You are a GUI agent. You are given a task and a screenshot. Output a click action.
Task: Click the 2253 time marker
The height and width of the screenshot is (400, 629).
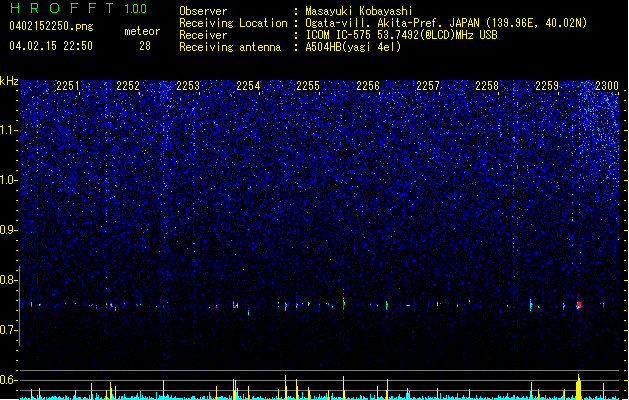tap(188, 86)
